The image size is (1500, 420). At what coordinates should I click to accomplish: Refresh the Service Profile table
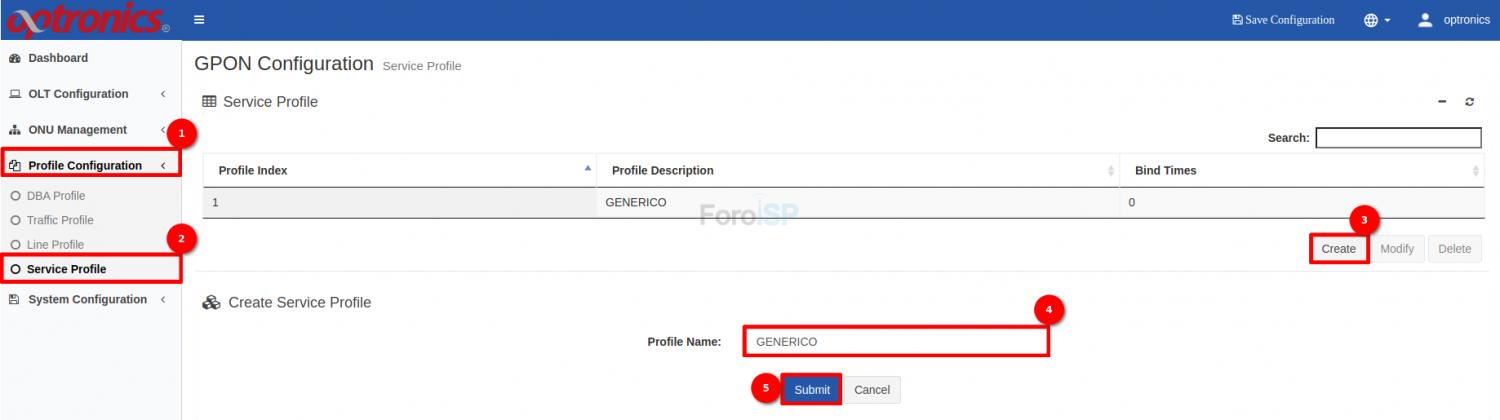point(1469,102)
